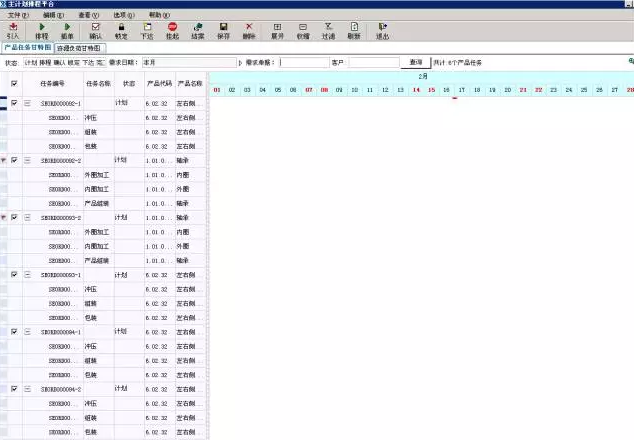The image size is (634, 440).
Task: Click the 收缩 collapse-all toolbar icon
Action: click(x=303, y=27)
